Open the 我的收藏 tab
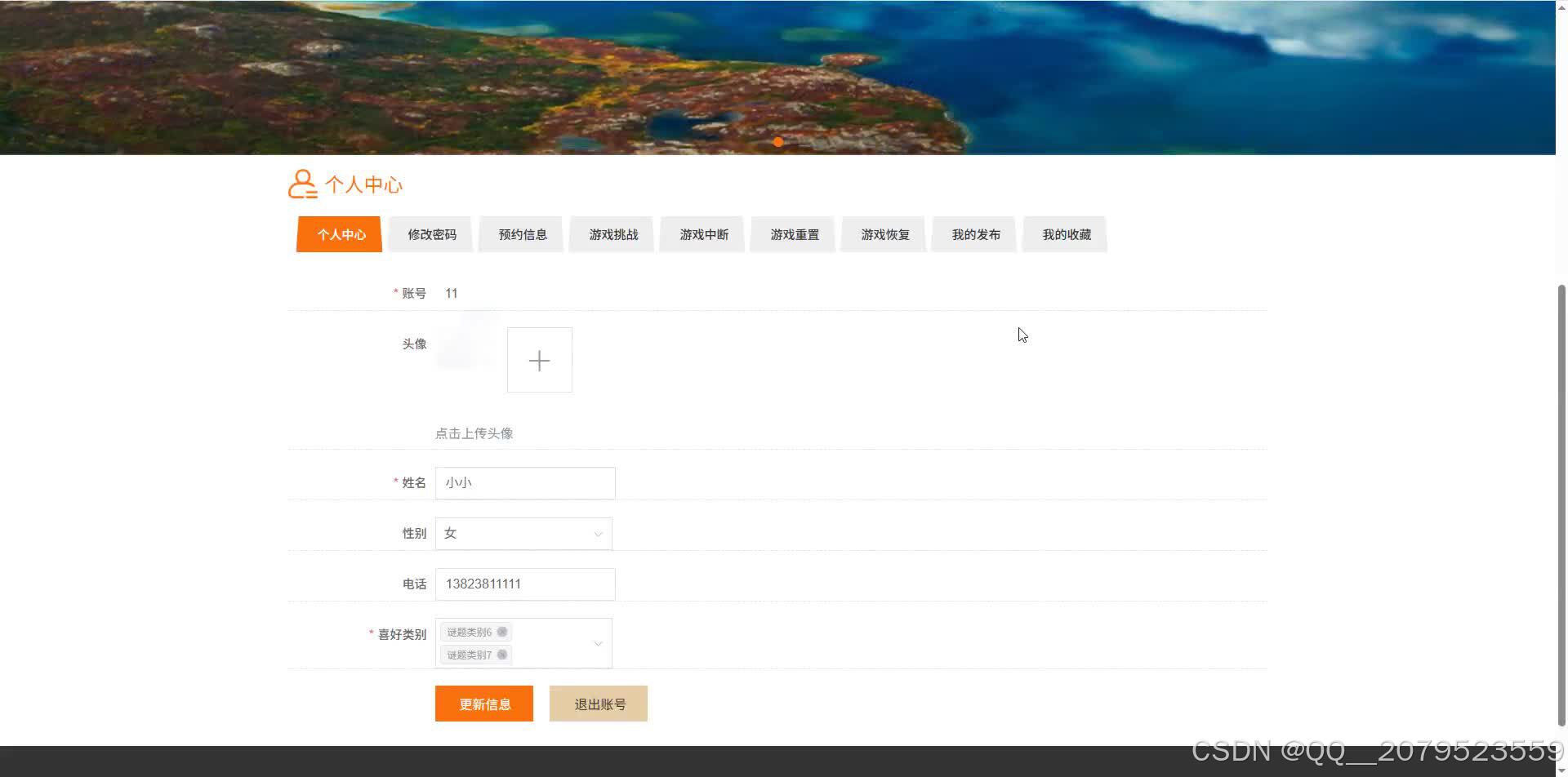 [x=1064, y=234]
